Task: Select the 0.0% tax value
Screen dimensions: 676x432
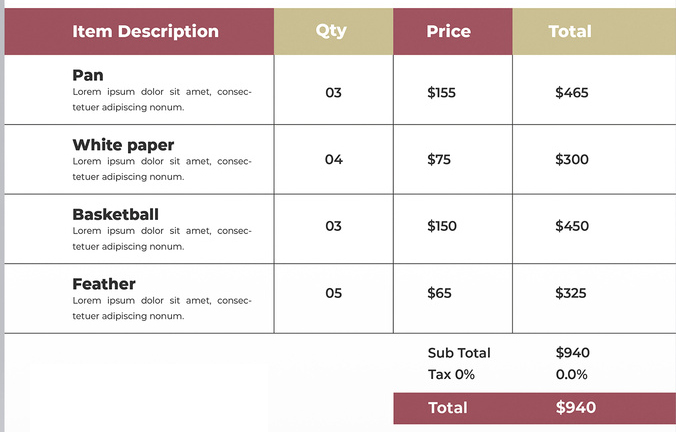Action: click(x=571, y=374)
